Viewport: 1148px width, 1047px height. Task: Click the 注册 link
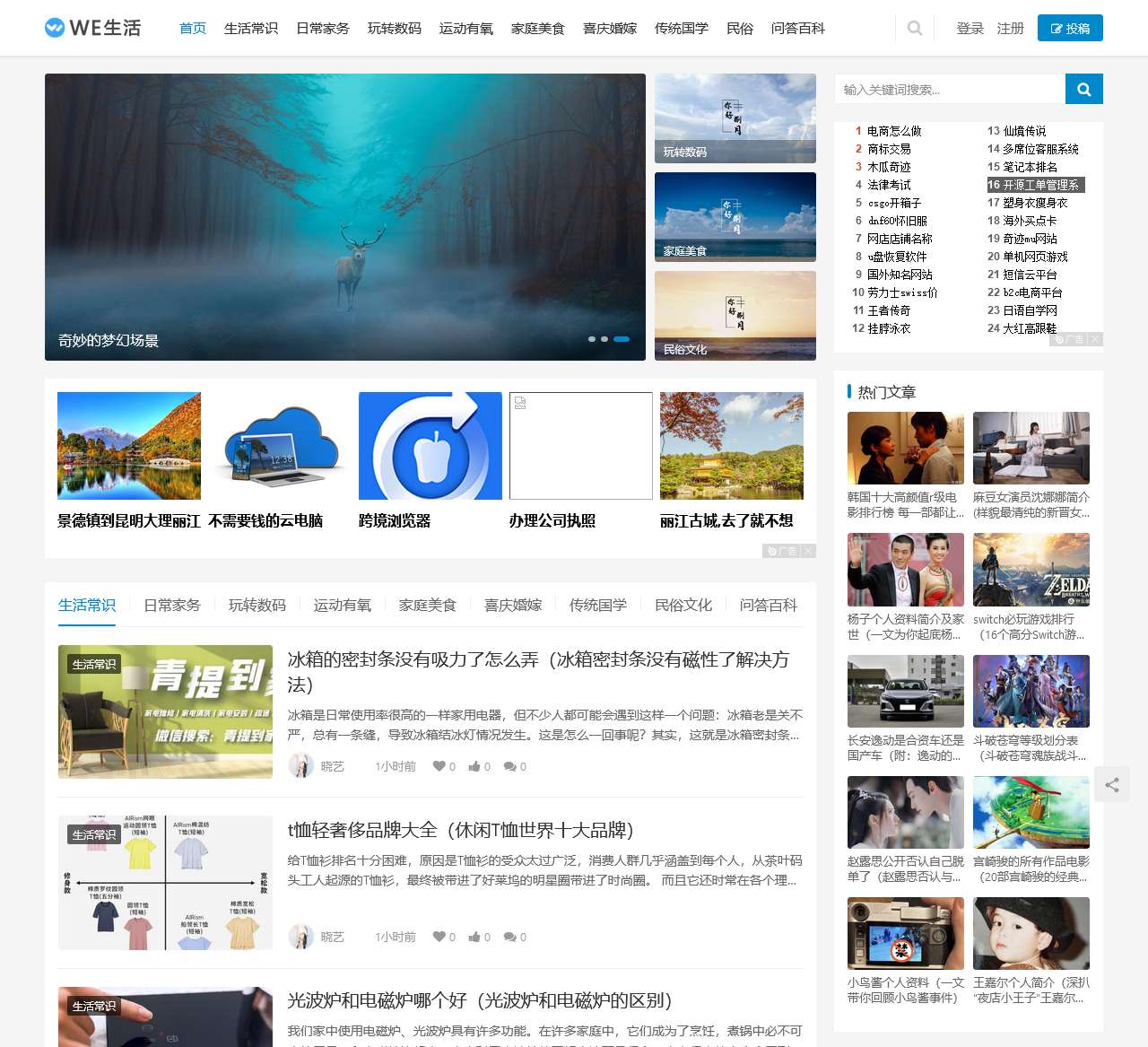pos(1011,28)
